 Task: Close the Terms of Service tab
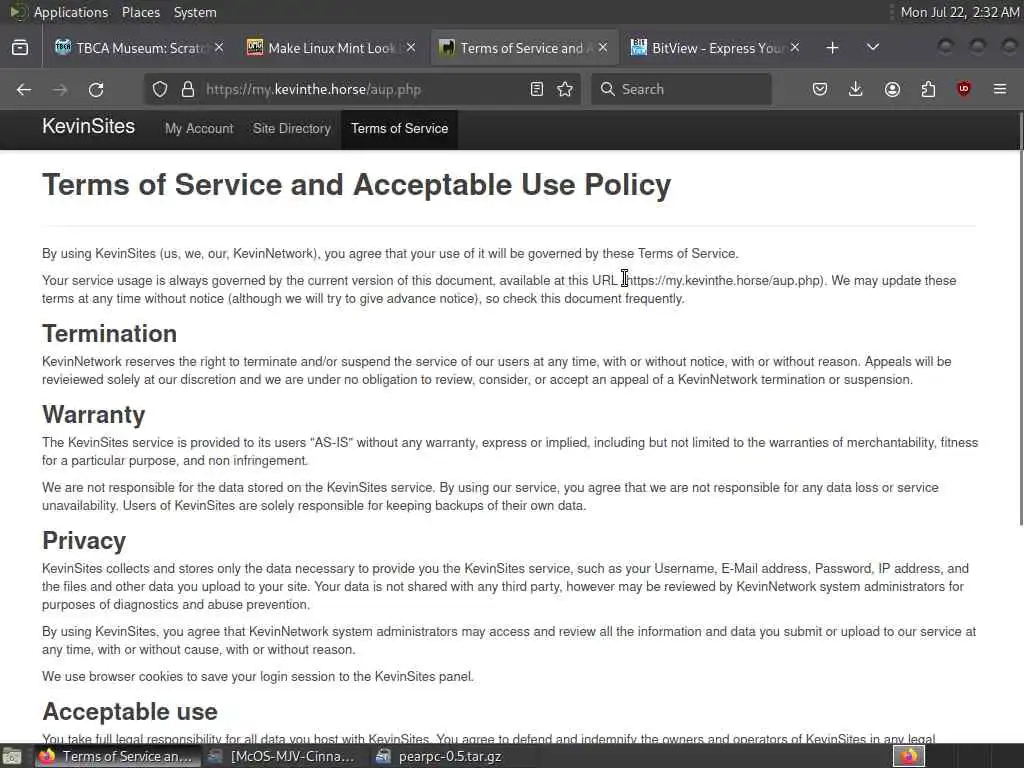point(603,48)
